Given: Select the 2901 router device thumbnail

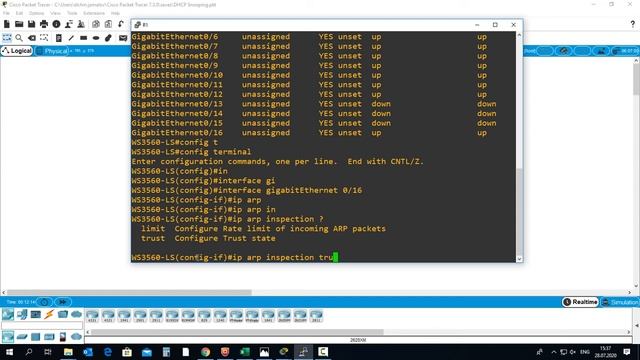Looking at the screenshot, I should pyautogui.click(x=140, y=316).
